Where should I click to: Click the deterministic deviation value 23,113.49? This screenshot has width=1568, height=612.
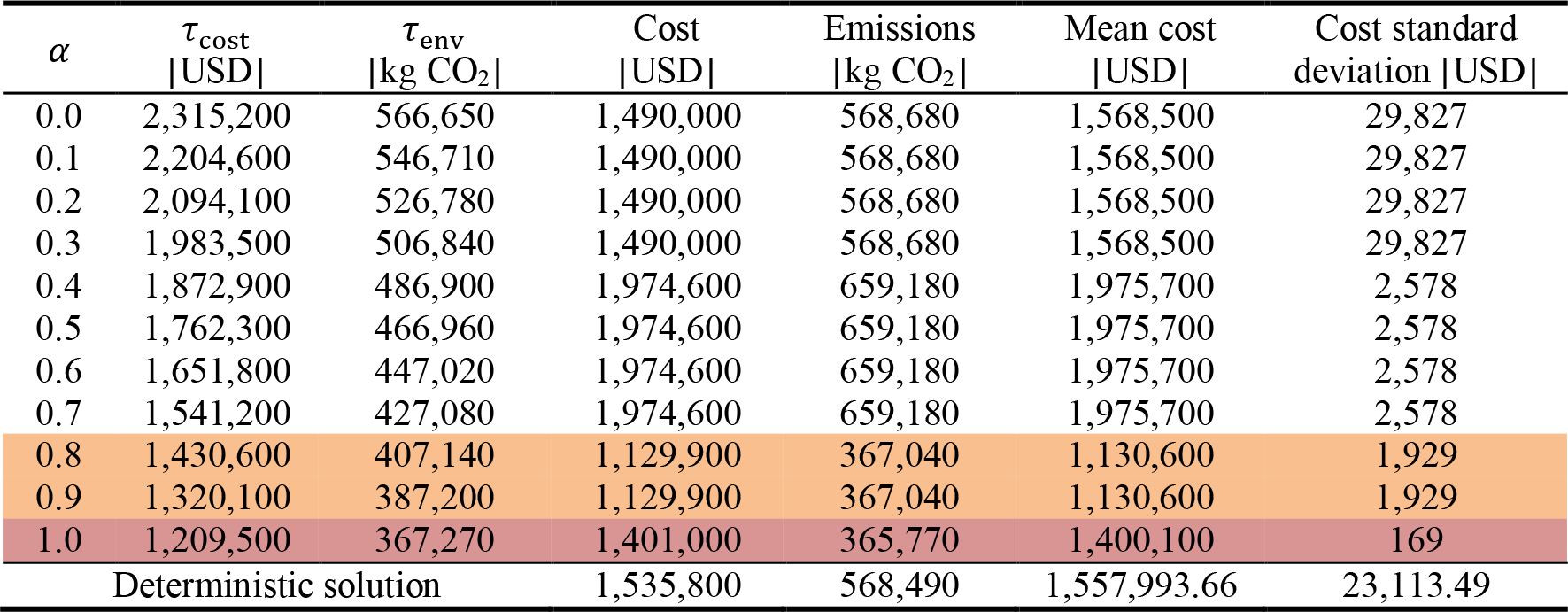tap(1416, 585)
